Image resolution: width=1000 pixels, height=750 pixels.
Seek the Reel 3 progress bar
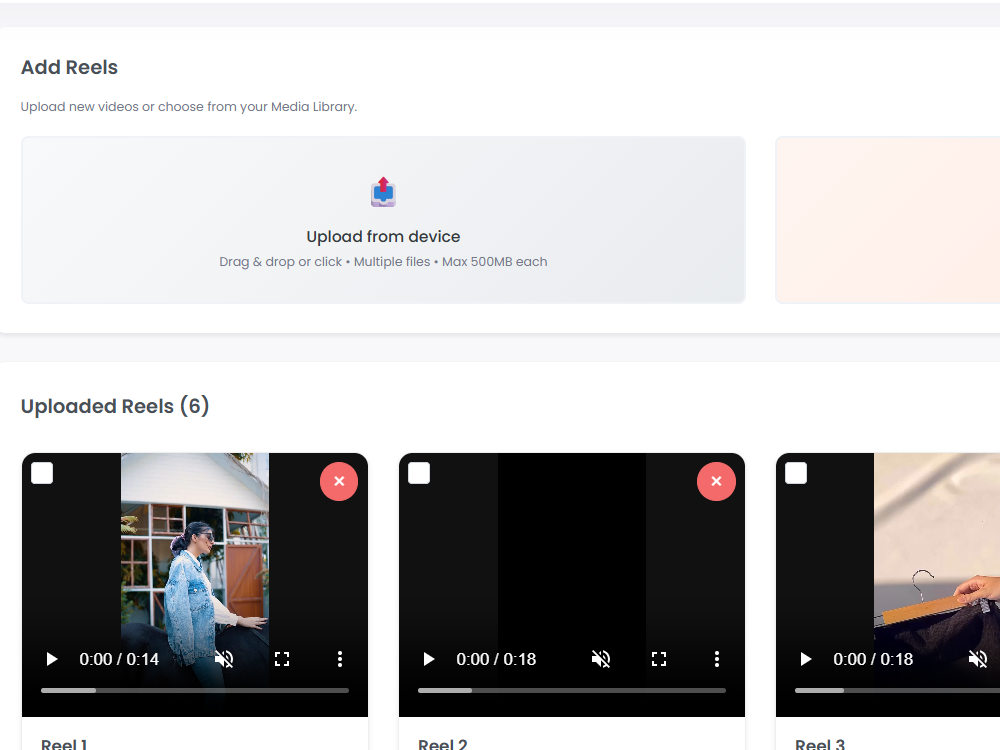(897, 690)
